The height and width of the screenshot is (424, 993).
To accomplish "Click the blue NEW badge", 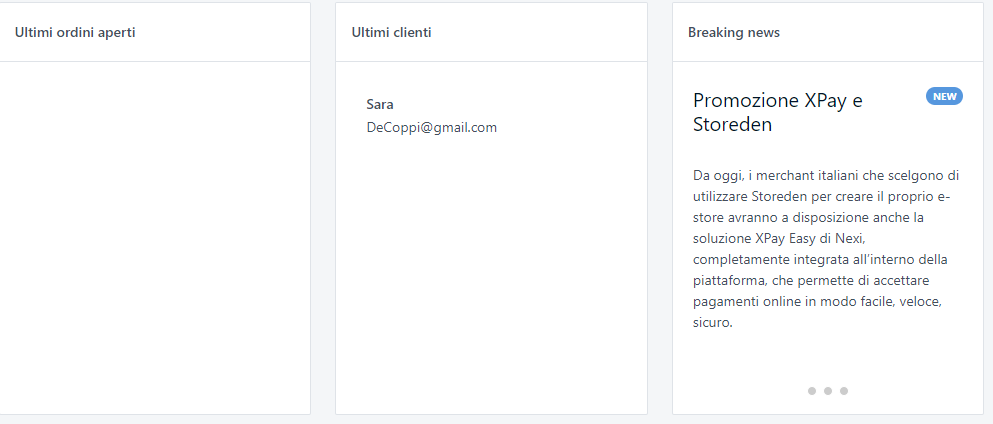I will [944, 96].
